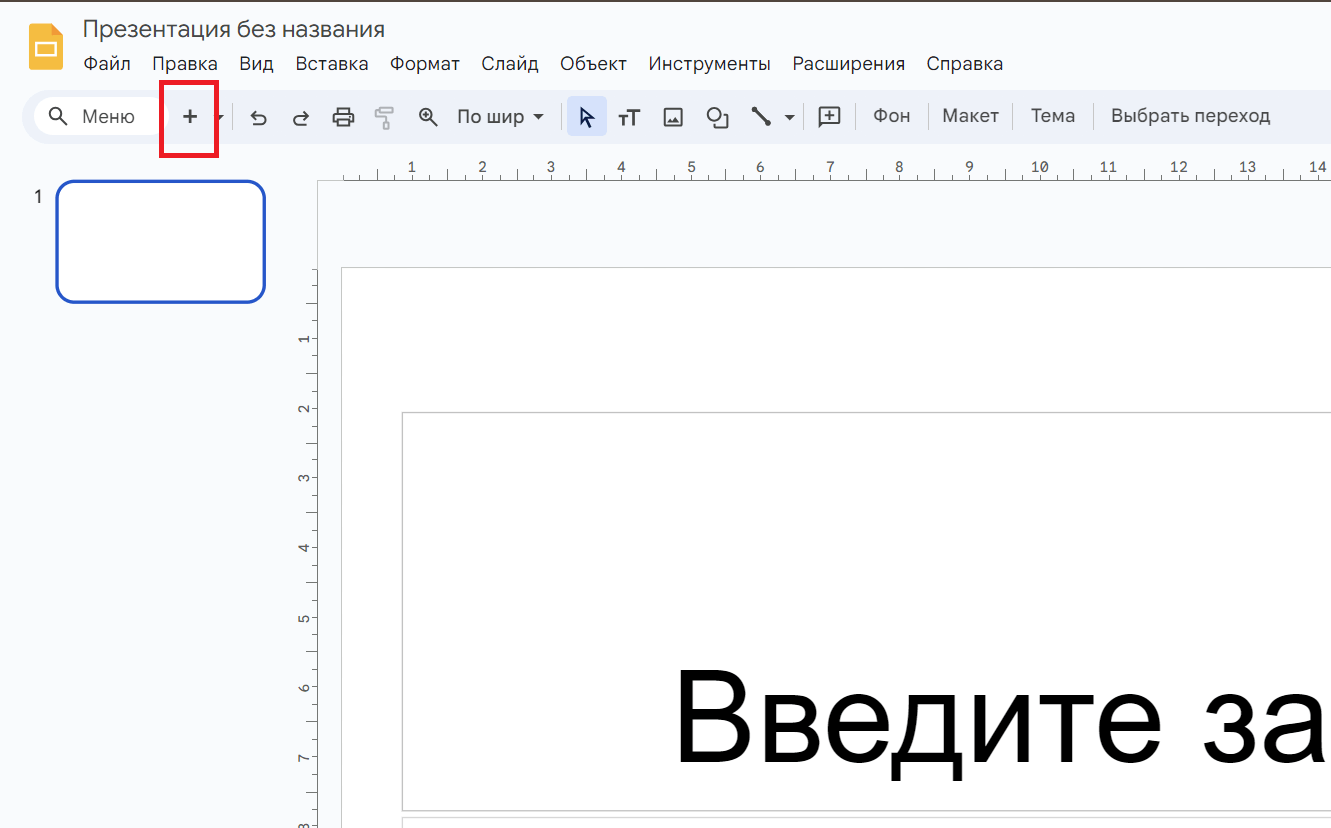Open the zoom tool icon
The height and width of the screenshot is (828, 1331).
click(x=428, y=116)
